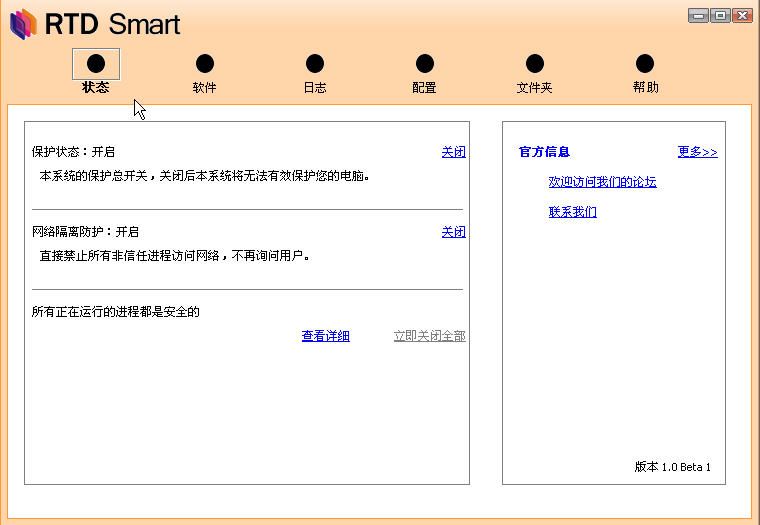Viewport: 760px width, 525px height.
Task: Click the greyed 立即关闭全部 link
Action: [429, 336]
